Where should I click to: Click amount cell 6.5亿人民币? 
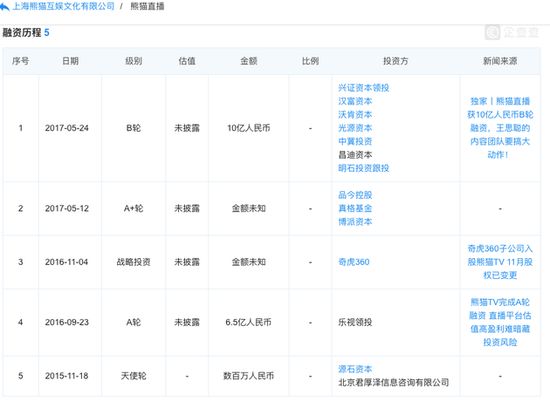tap(249, 322)
